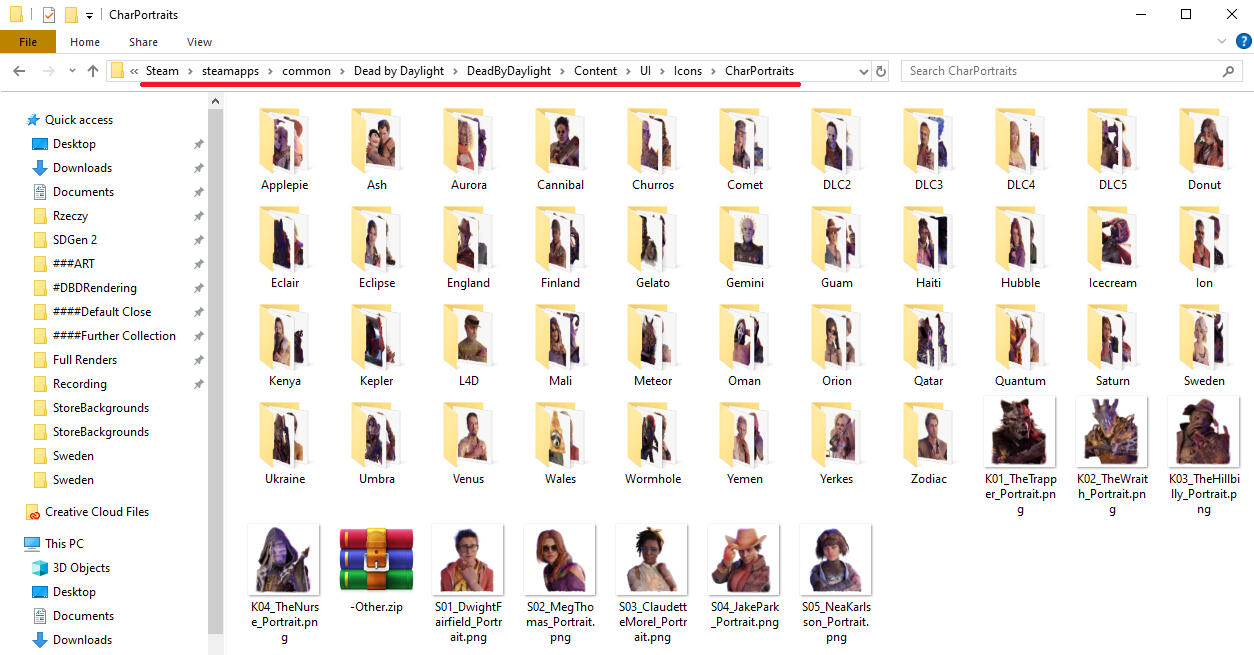Expand the ribbon with chevron arrow
The height and width of the screenshot is (655, 1254).
(x=1221, y=42)
